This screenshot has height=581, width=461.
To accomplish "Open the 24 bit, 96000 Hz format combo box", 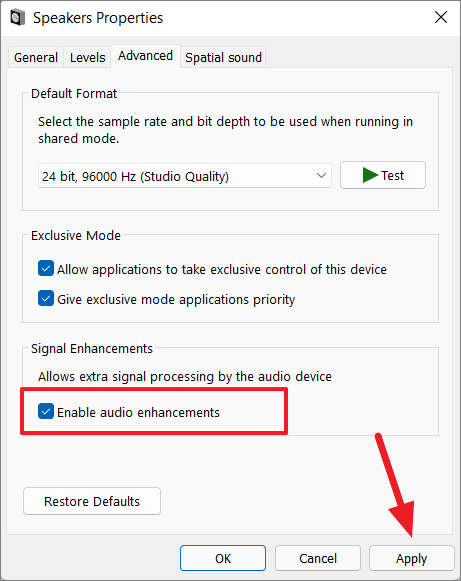I will pyautogui.click(x=185, y=176).
